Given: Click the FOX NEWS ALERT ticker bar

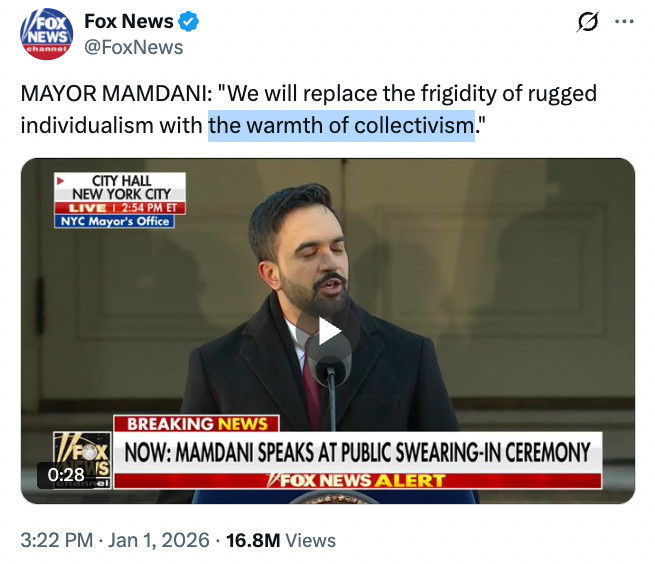Looking at the screenshot, I should pyautogui.click(x=358, y=481).
